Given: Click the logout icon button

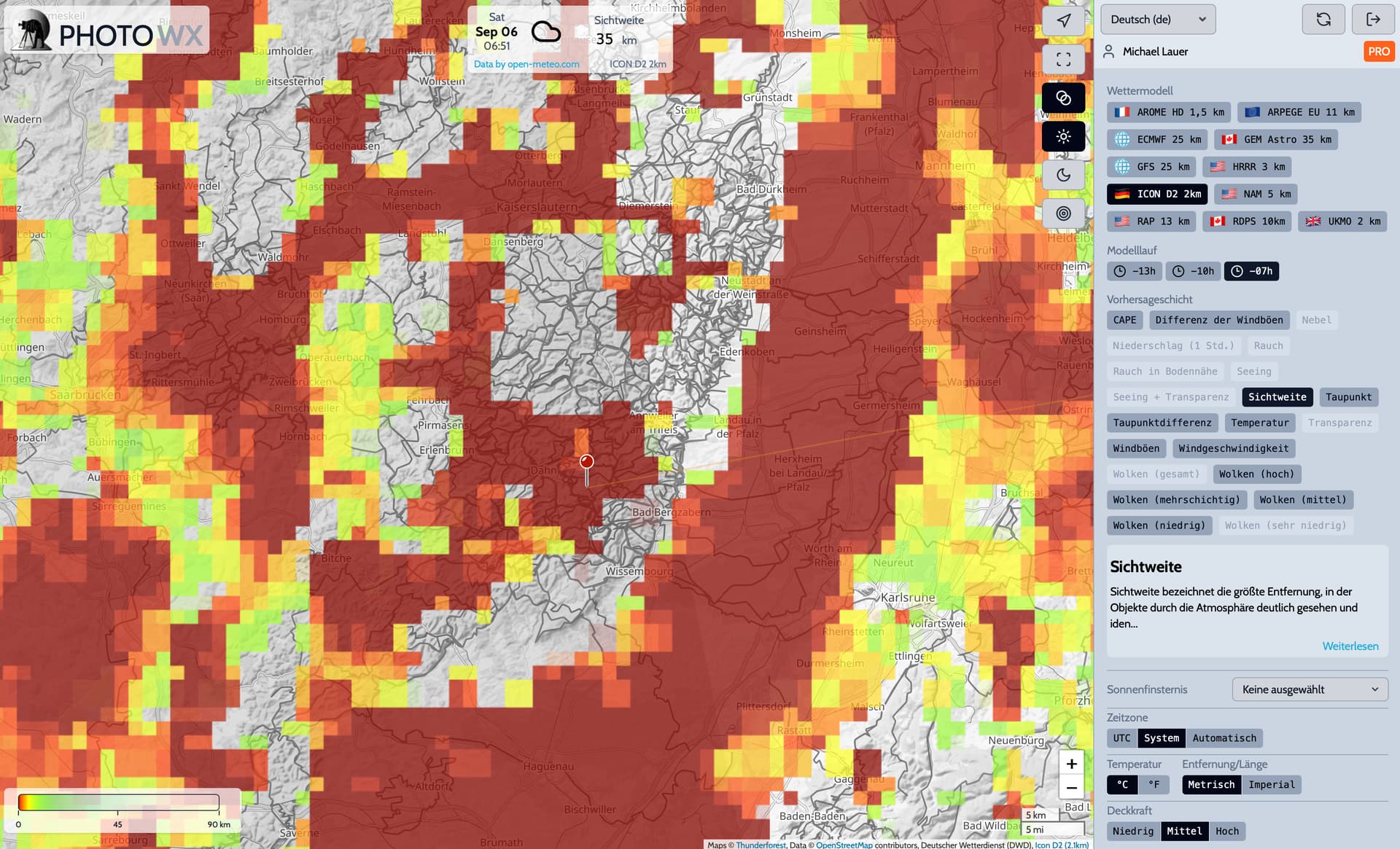Looking at the screenshot, I should [1372, 20].
